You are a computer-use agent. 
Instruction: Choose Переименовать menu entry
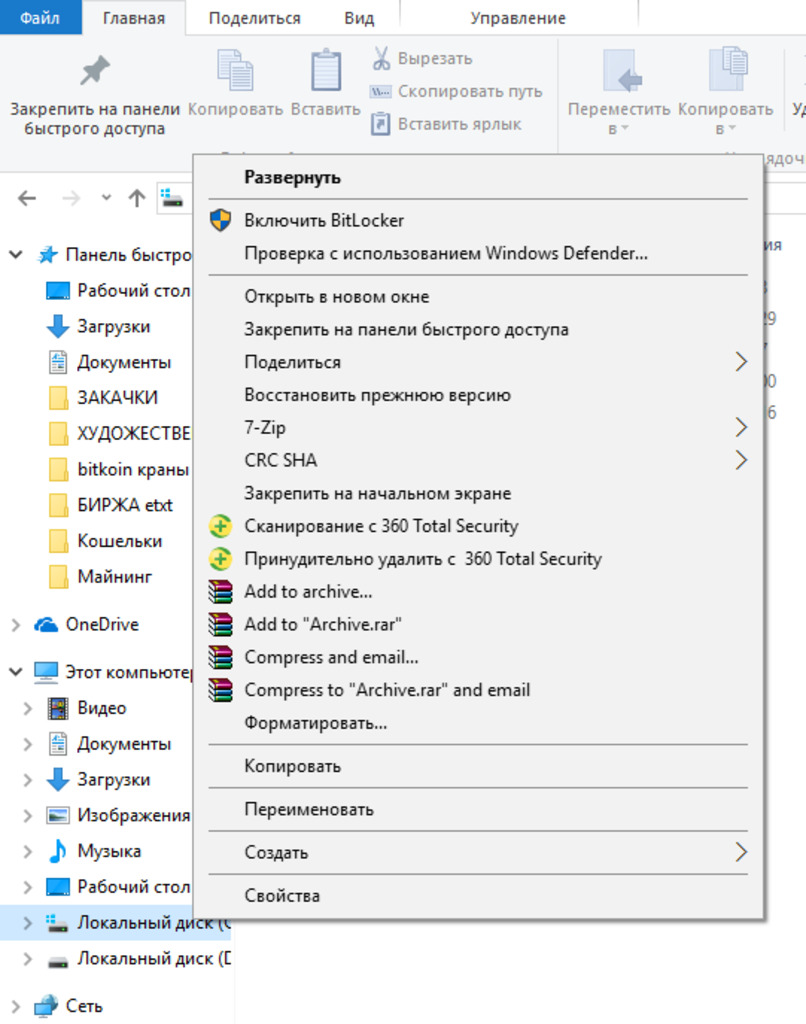(x=478, y=809)
